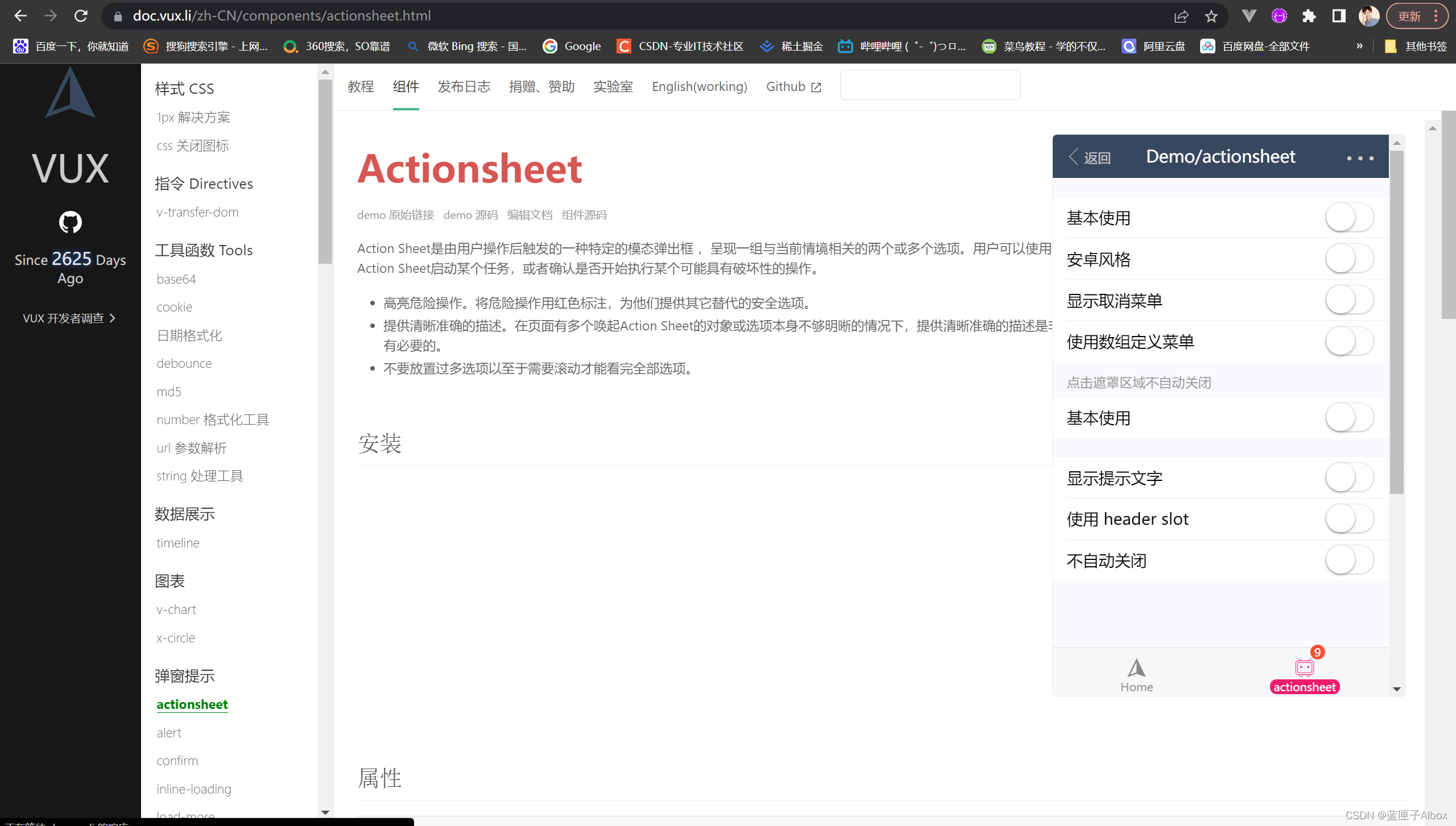Click the VUX triangle logo
1456x826 pixels.
[70, 93]
